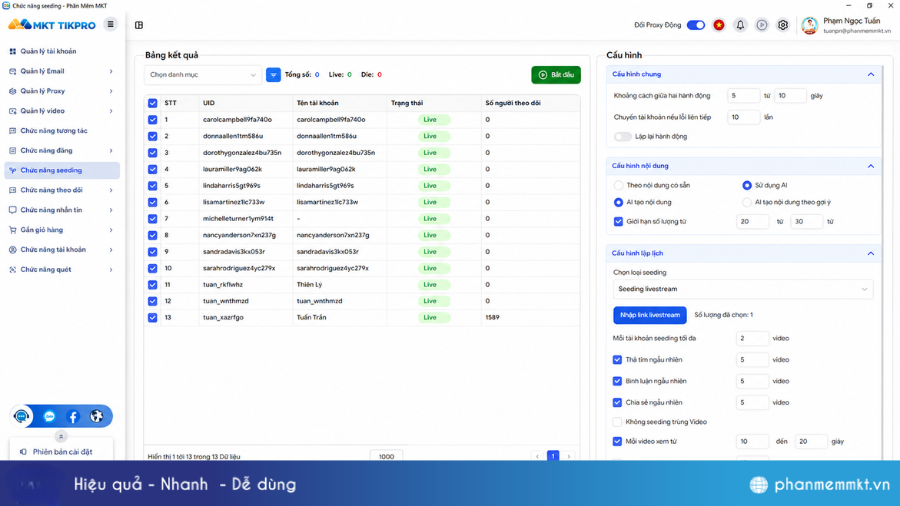Click the support headset icon at bottom left
Image resolution: width=900 pixels, height=506 pixels.
[x=22, y=417]
